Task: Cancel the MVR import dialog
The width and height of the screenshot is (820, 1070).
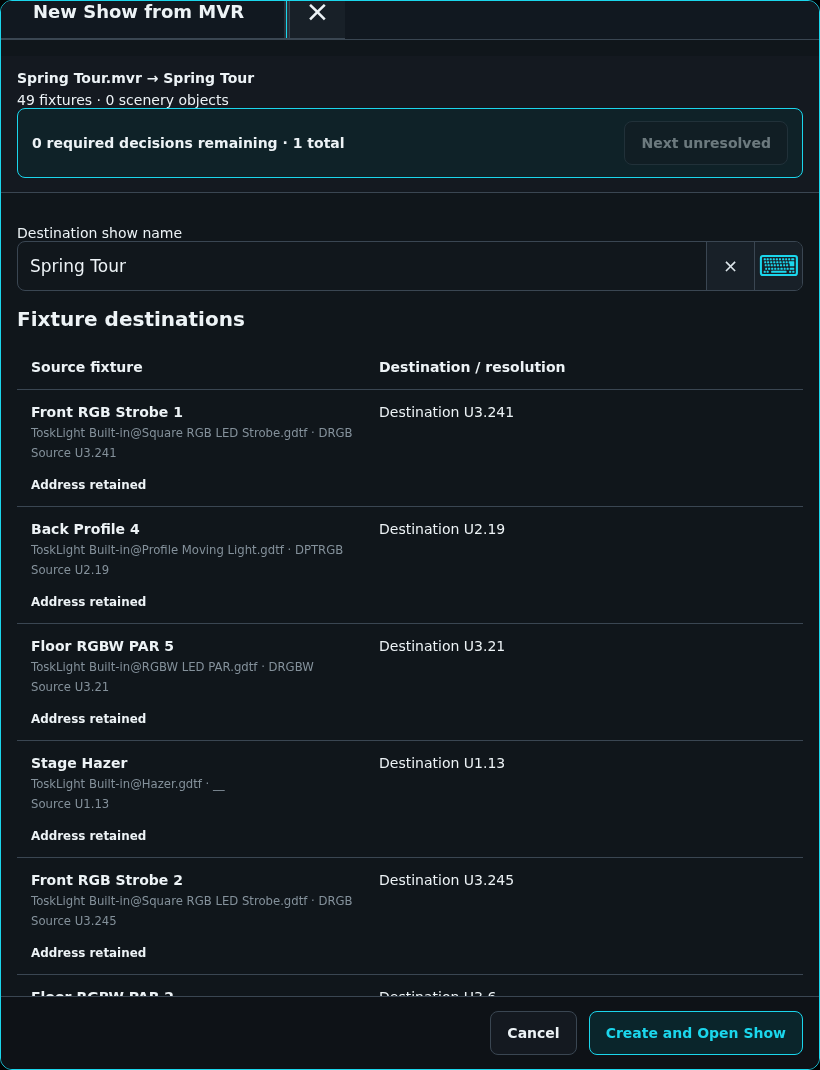Action: pos(533,1033)
